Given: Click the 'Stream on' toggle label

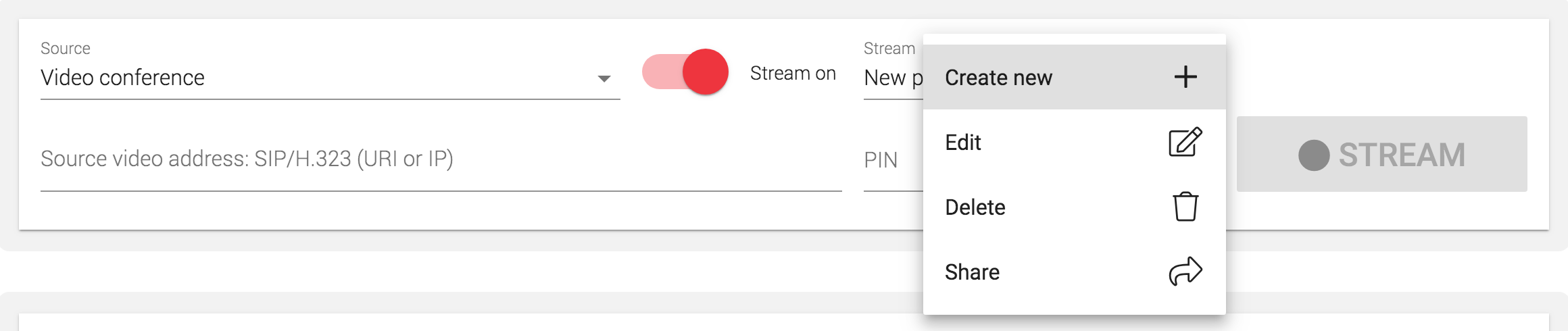Looking at the screenshot, I should (x=793, y=73).
